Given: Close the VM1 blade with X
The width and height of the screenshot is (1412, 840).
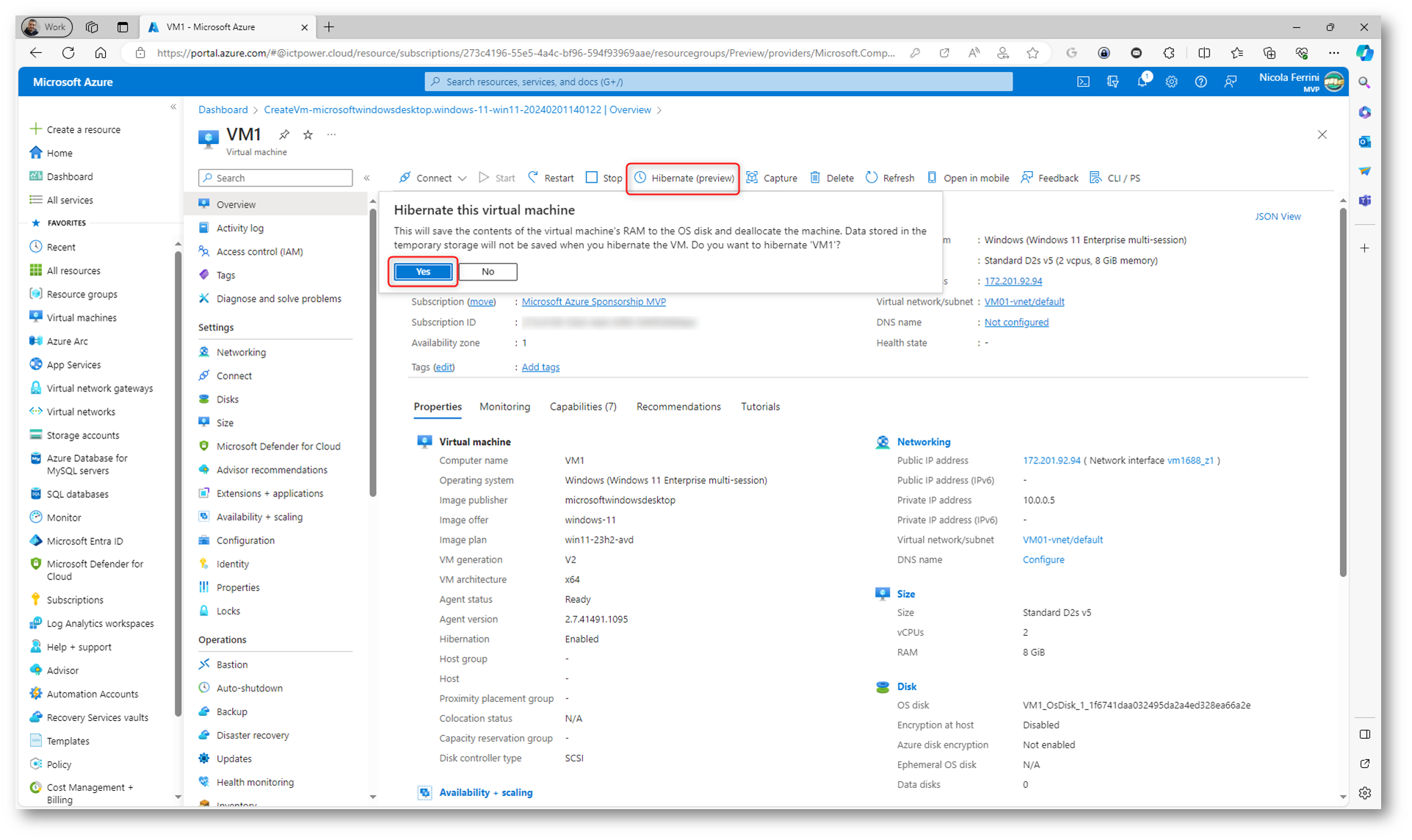Looking at the screenshot, I should click(1322, 134).
